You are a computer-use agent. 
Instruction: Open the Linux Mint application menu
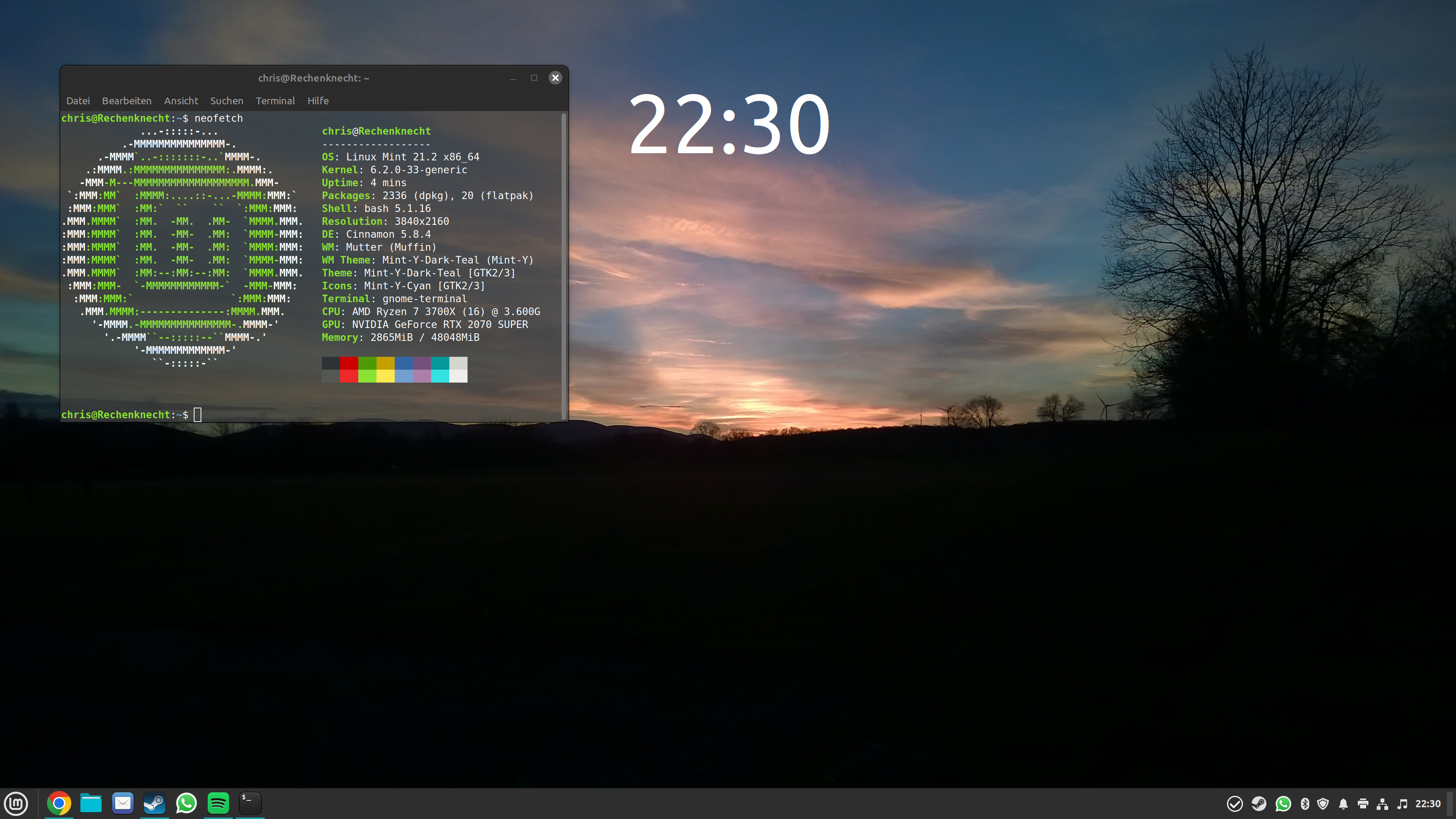pyautogui.click(x=16, y=803)
